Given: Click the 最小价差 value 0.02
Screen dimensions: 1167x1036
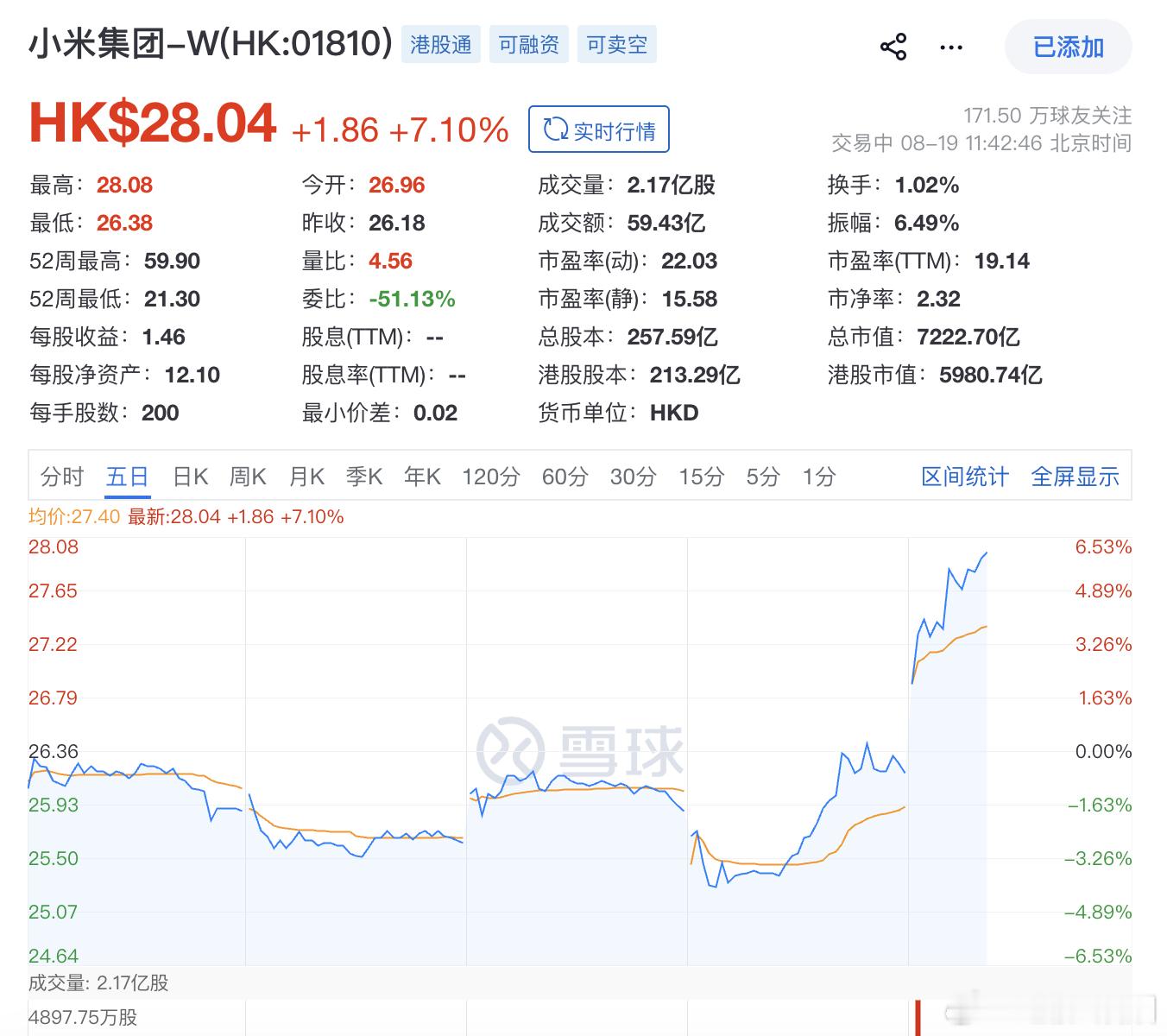Looking at the screenshot, I should 435,413.
